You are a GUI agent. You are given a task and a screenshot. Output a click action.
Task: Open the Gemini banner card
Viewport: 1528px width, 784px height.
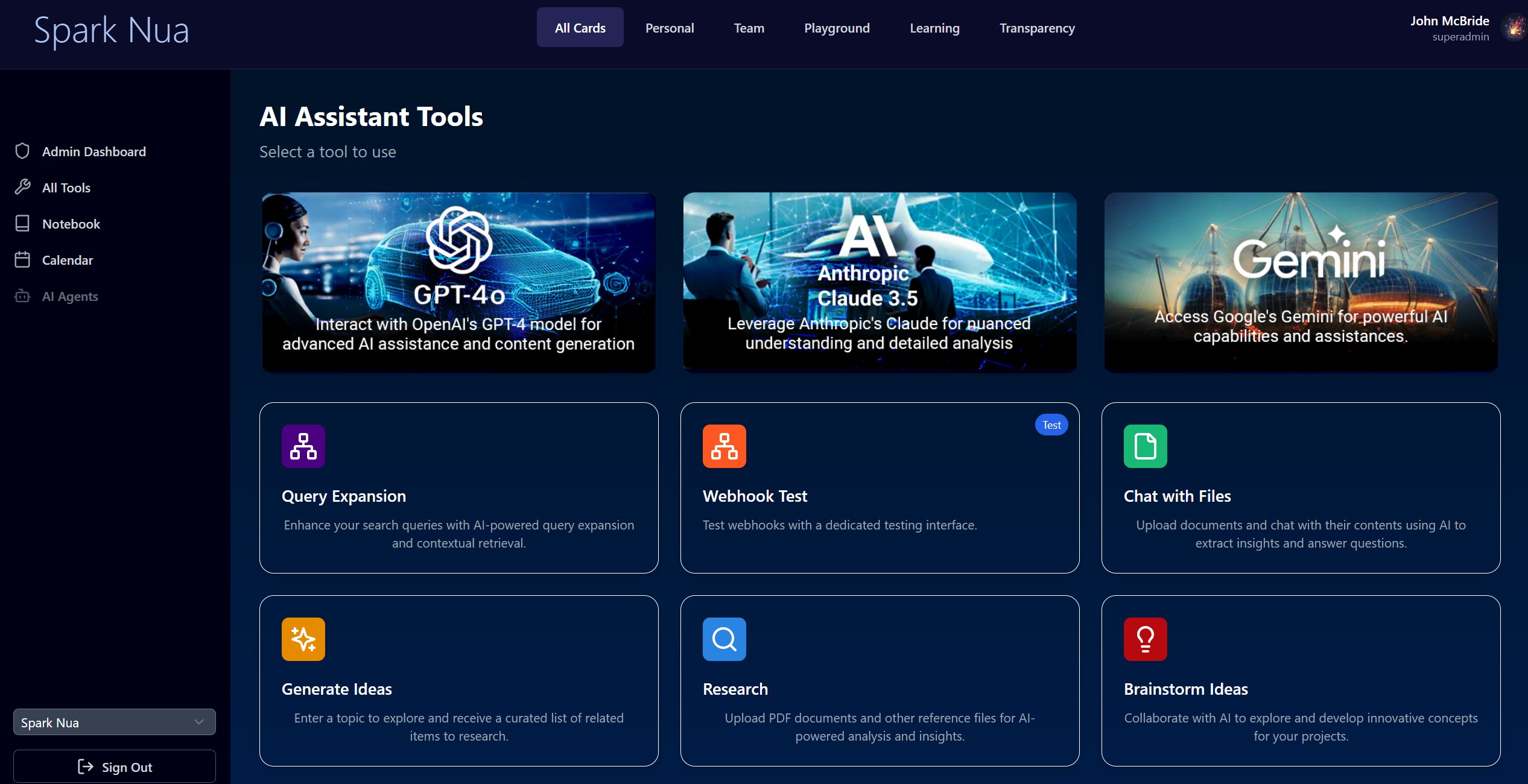1301,282
